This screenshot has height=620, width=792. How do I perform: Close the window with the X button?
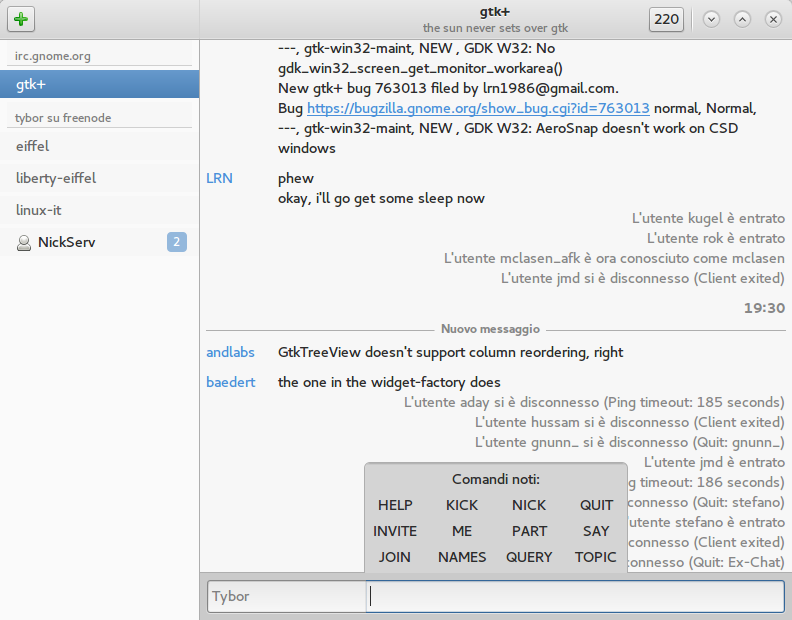pos(773,20)
